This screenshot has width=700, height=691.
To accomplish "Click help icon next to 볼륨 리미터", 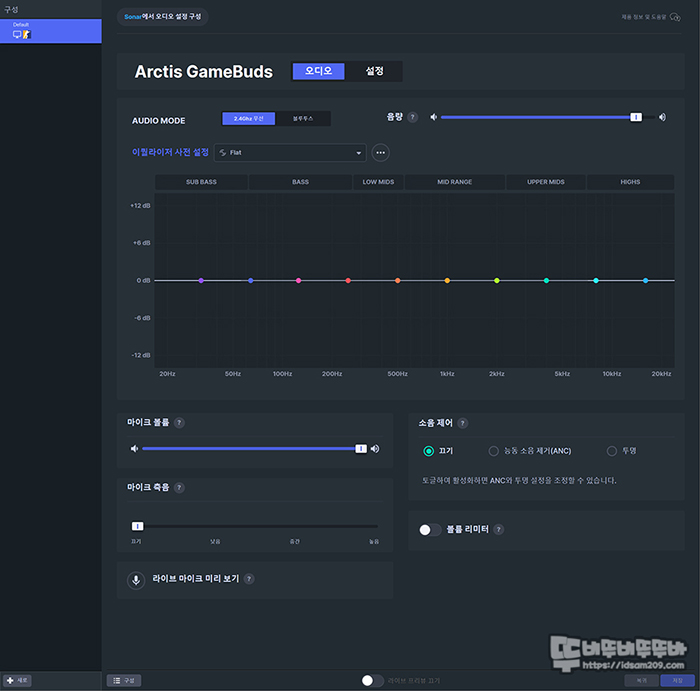I will [x=499, y=529].
